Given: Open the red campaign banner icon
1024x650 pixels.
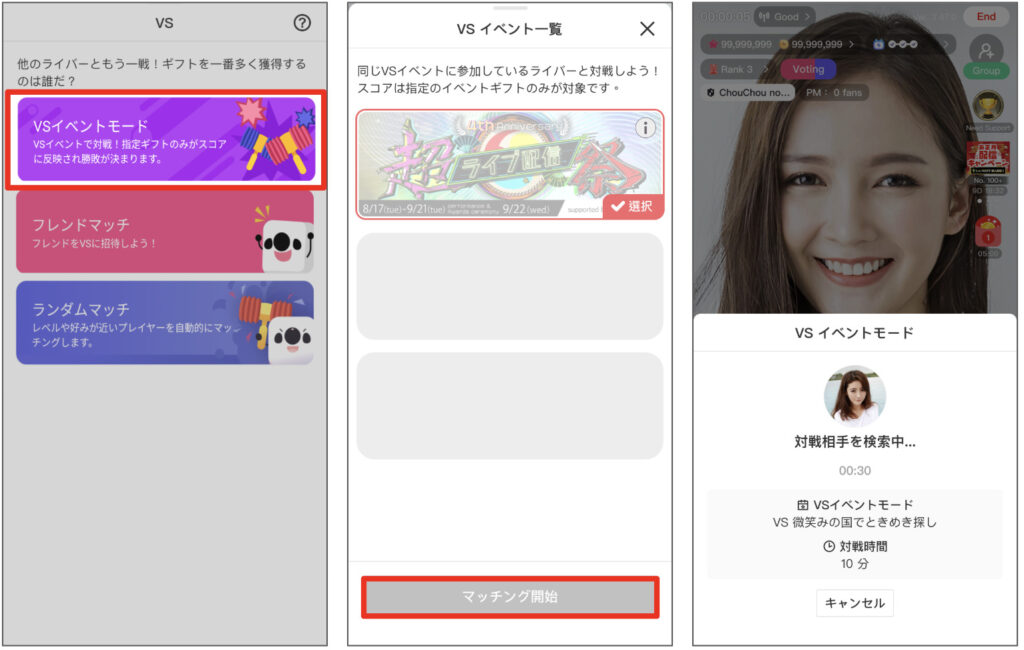Looking at the screenshot, I should click(987, 158).
